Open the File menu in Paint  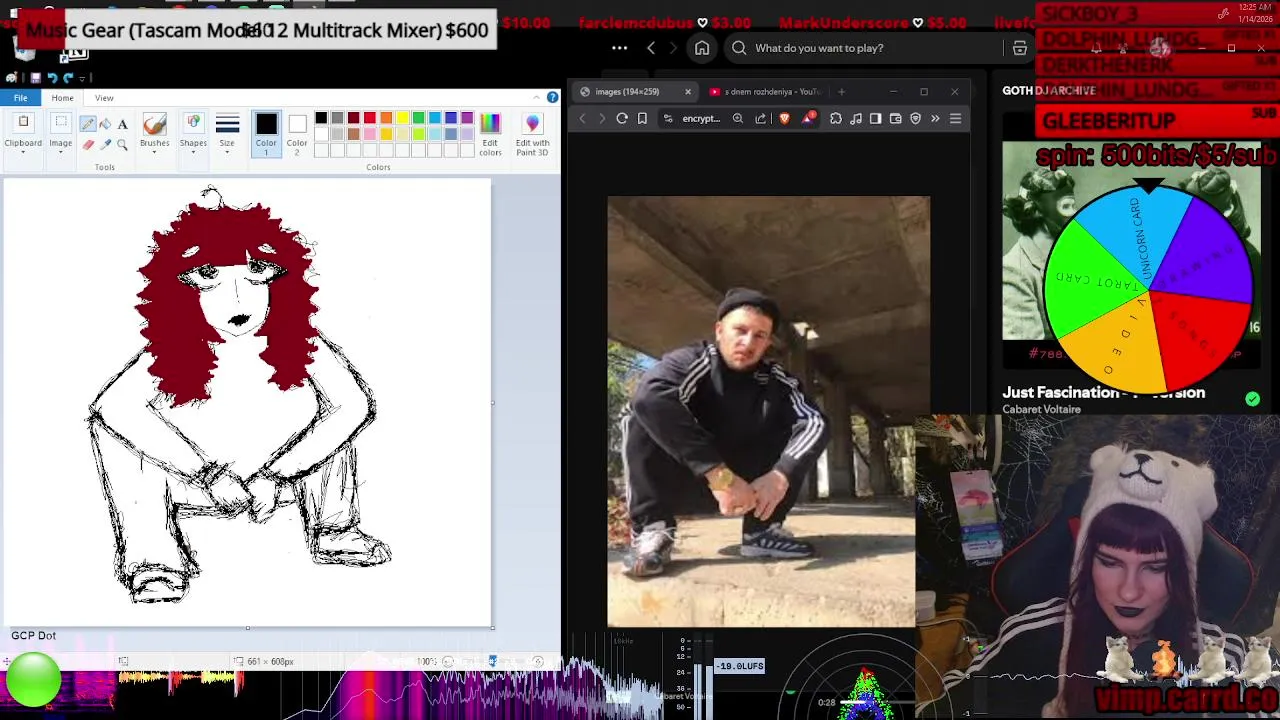(20, 97)
